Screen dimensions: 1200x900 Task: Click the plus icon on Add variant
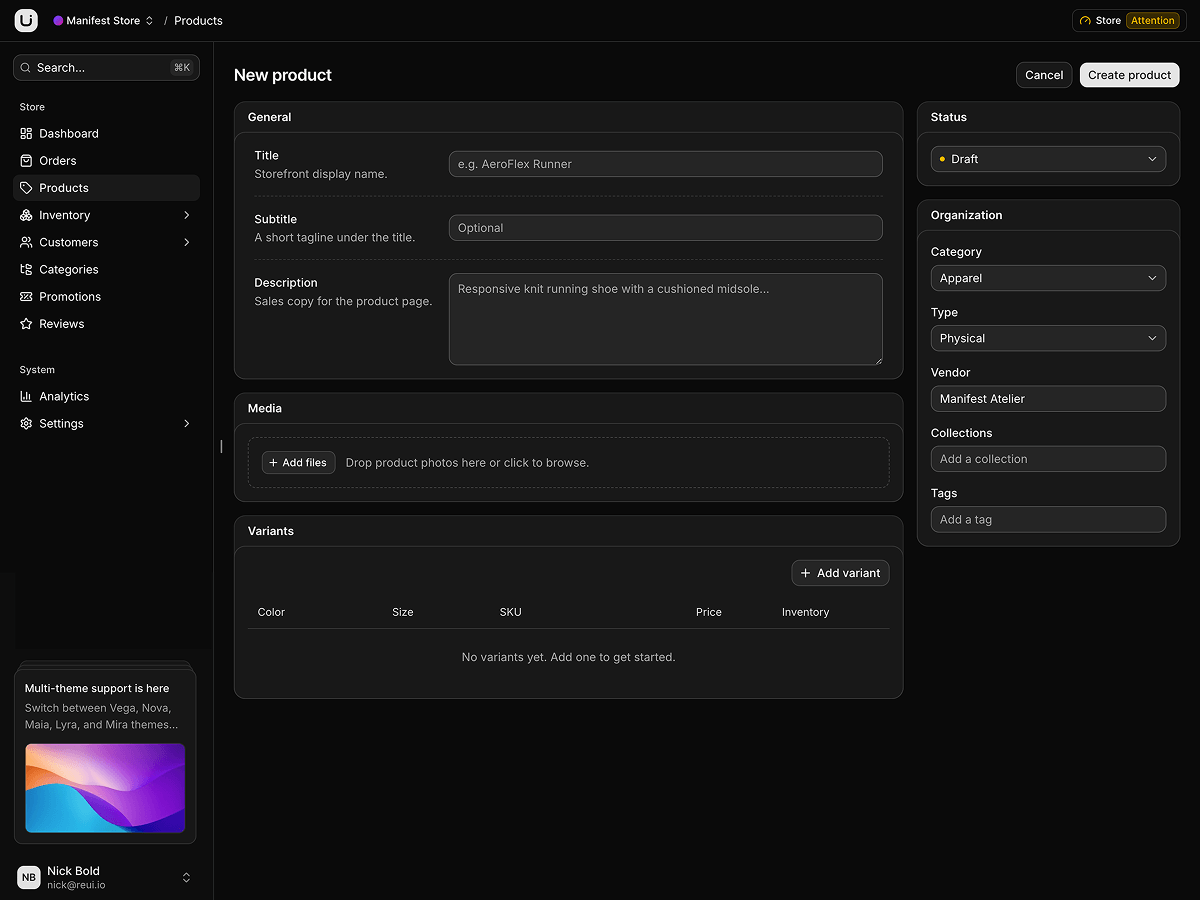coord(806,573)
